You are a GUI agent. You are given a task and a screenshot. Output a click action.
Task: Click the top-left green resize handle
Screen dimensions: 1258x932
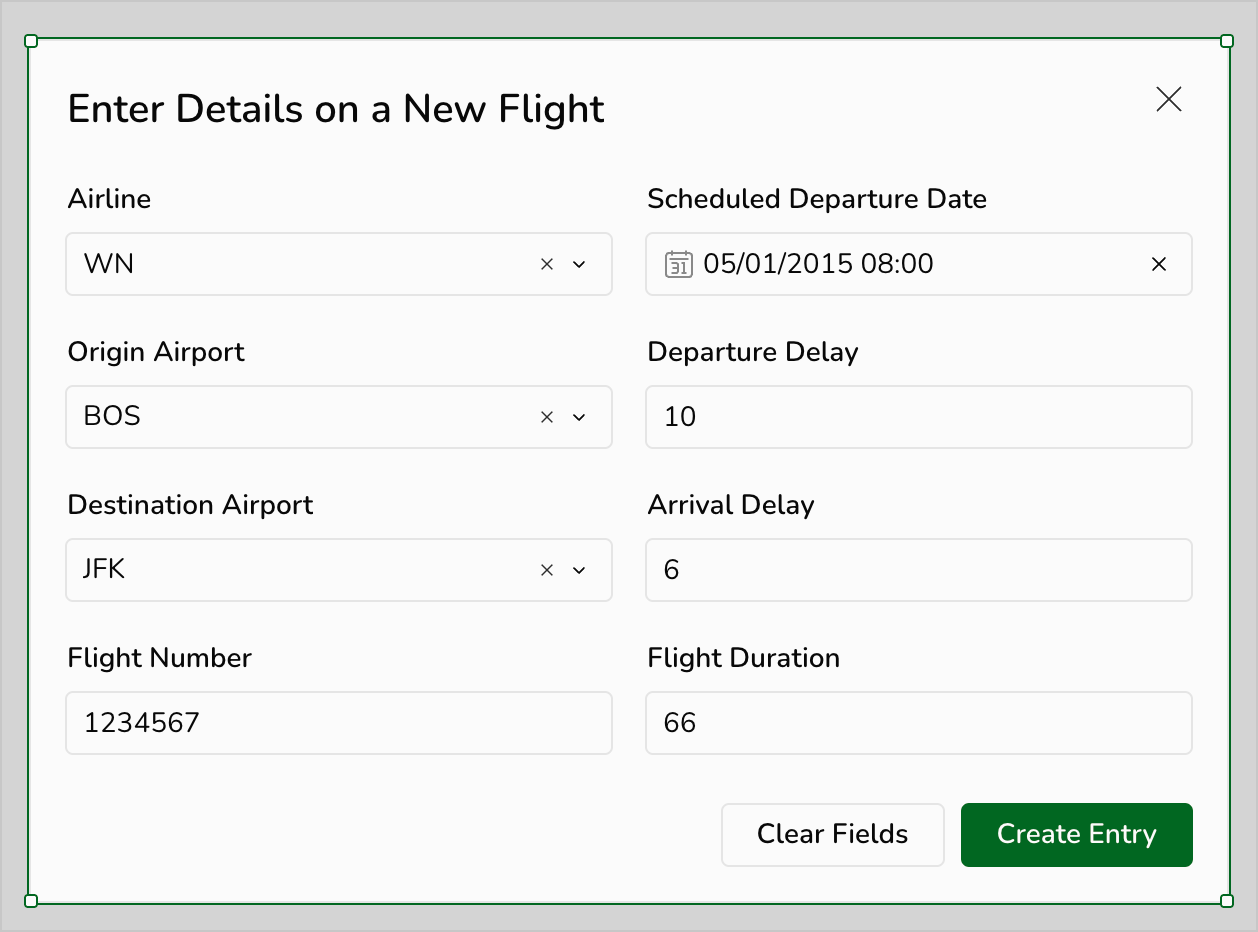click(x=31, y=41)
